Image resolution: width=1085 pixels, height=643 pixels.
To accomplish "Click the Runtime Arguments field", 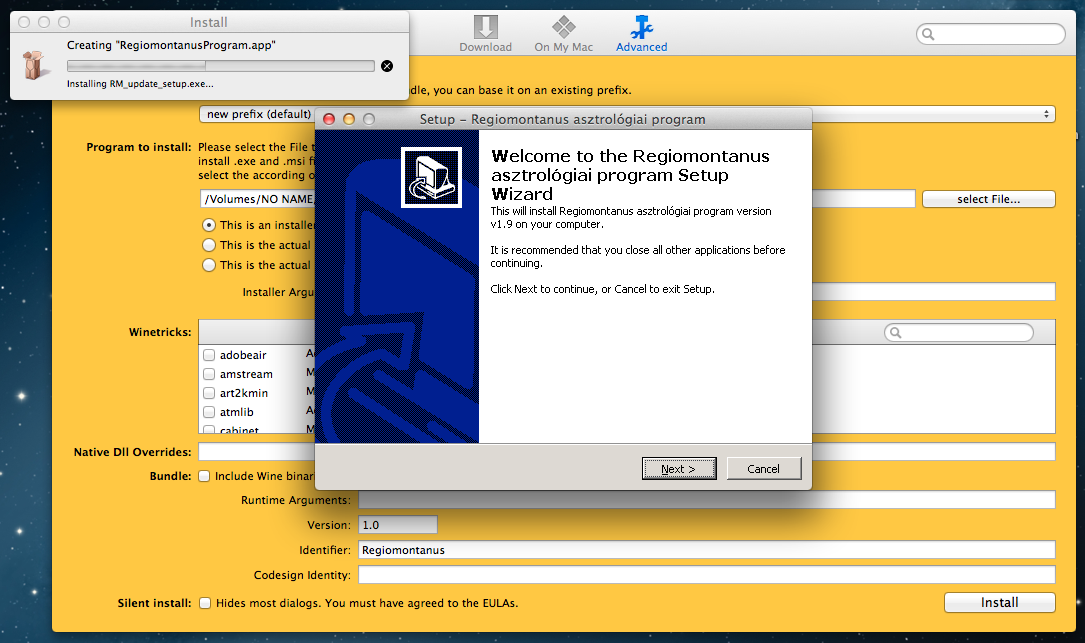I will [706, 500].
